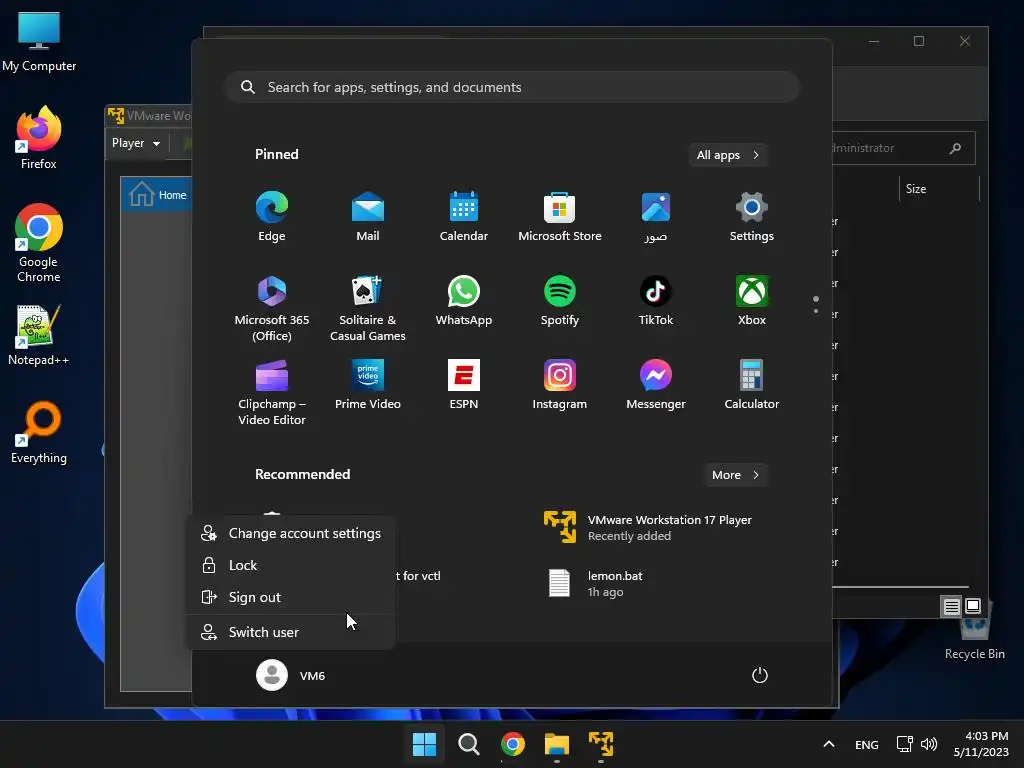
Task: Click Change account settings
Action: 291,533
